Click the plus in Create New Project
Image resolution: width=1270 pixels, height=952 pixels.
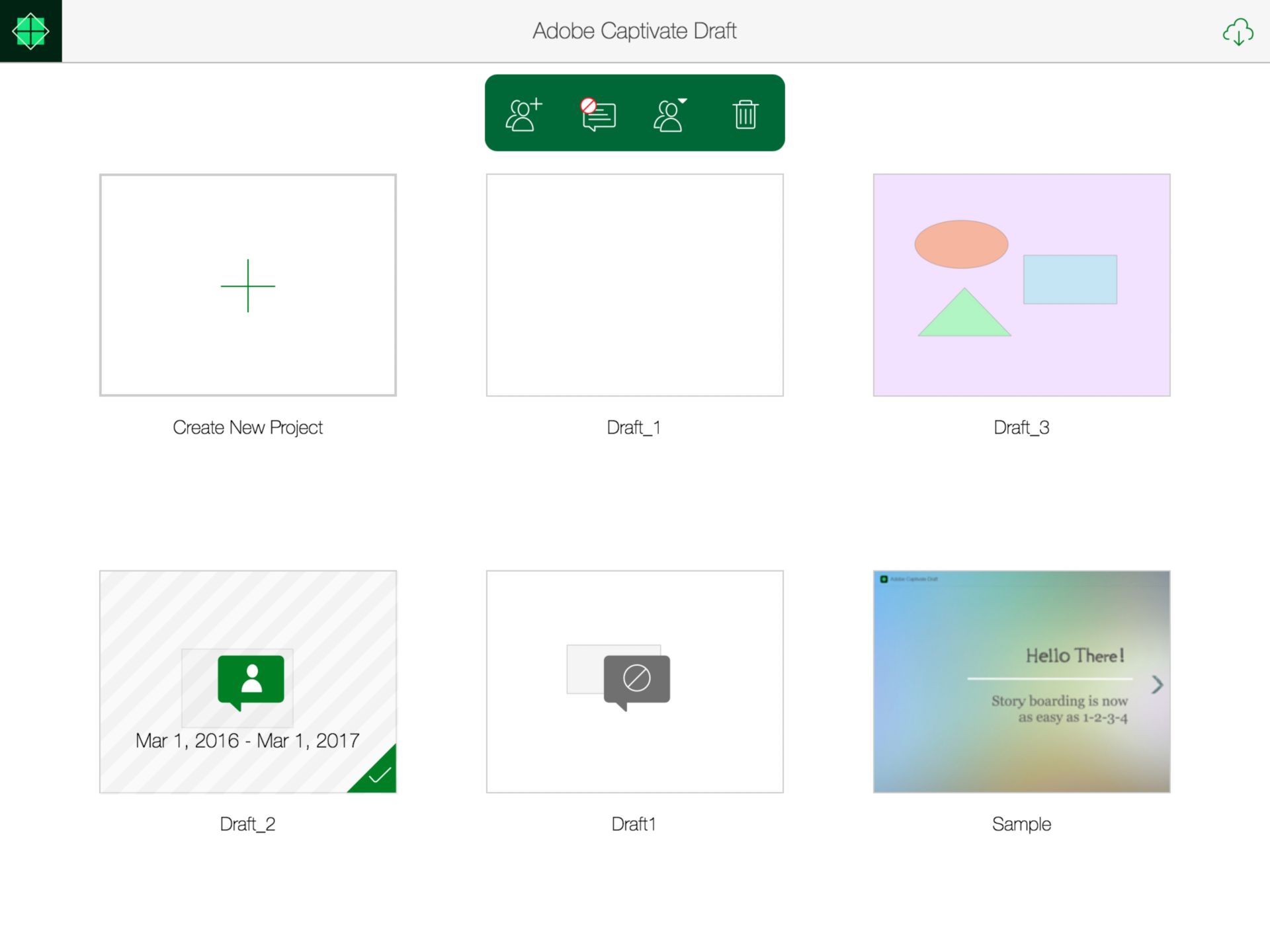[248, 286]
